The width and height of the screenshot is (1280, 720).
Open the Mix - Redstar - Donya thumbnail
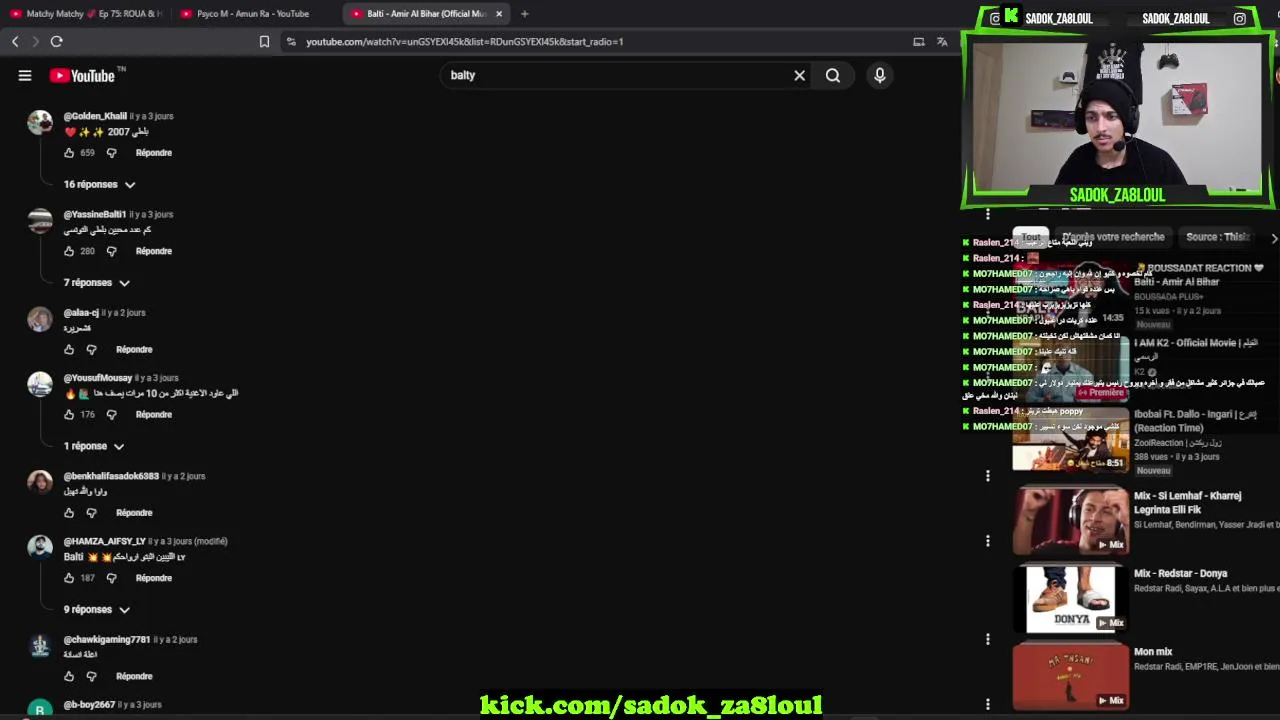(x=1070, y=598)
